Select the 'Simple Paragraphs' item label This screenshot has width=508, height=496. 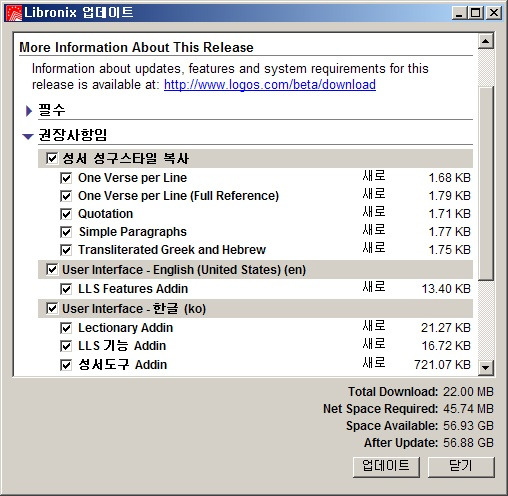tap(133, 232)
